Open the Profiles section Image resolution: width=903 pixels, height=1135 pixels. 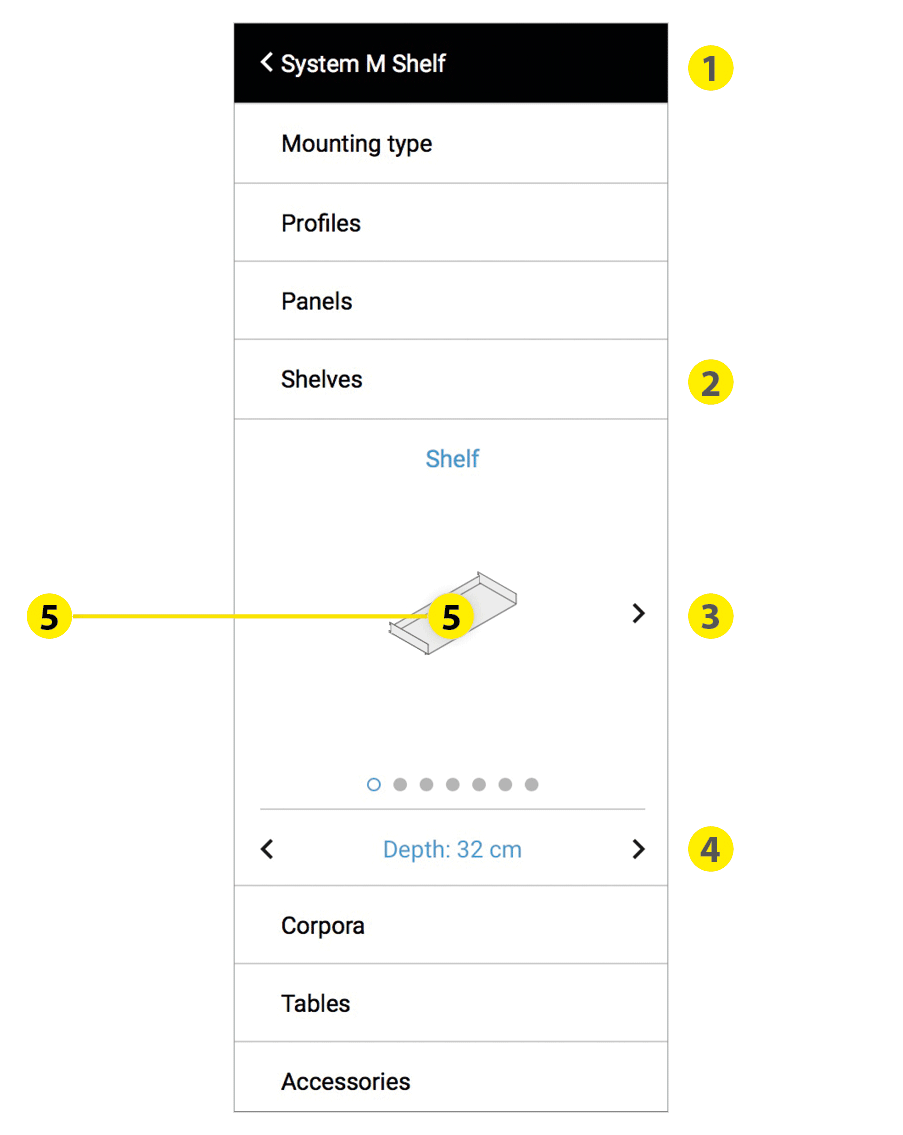[x=321, y=223]
